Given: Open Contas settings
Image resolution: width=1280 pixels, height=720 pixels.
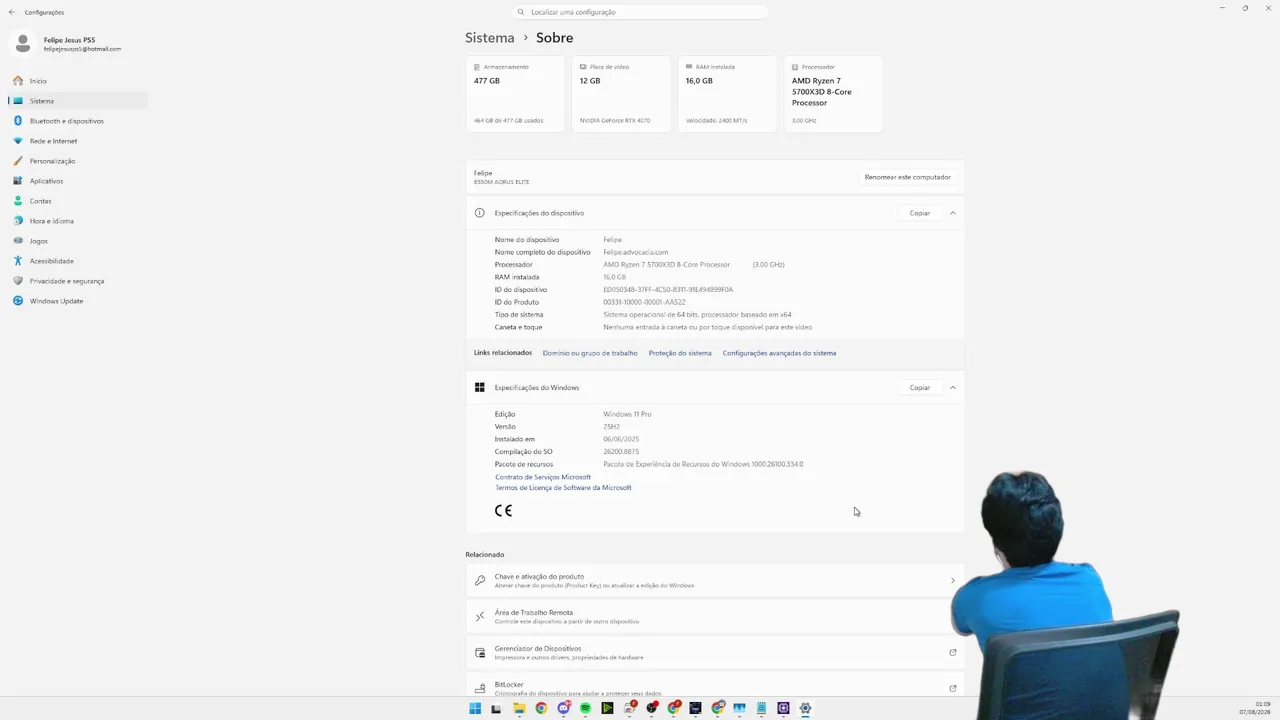Looking at the screenshot, I should [x=78, y=201].
